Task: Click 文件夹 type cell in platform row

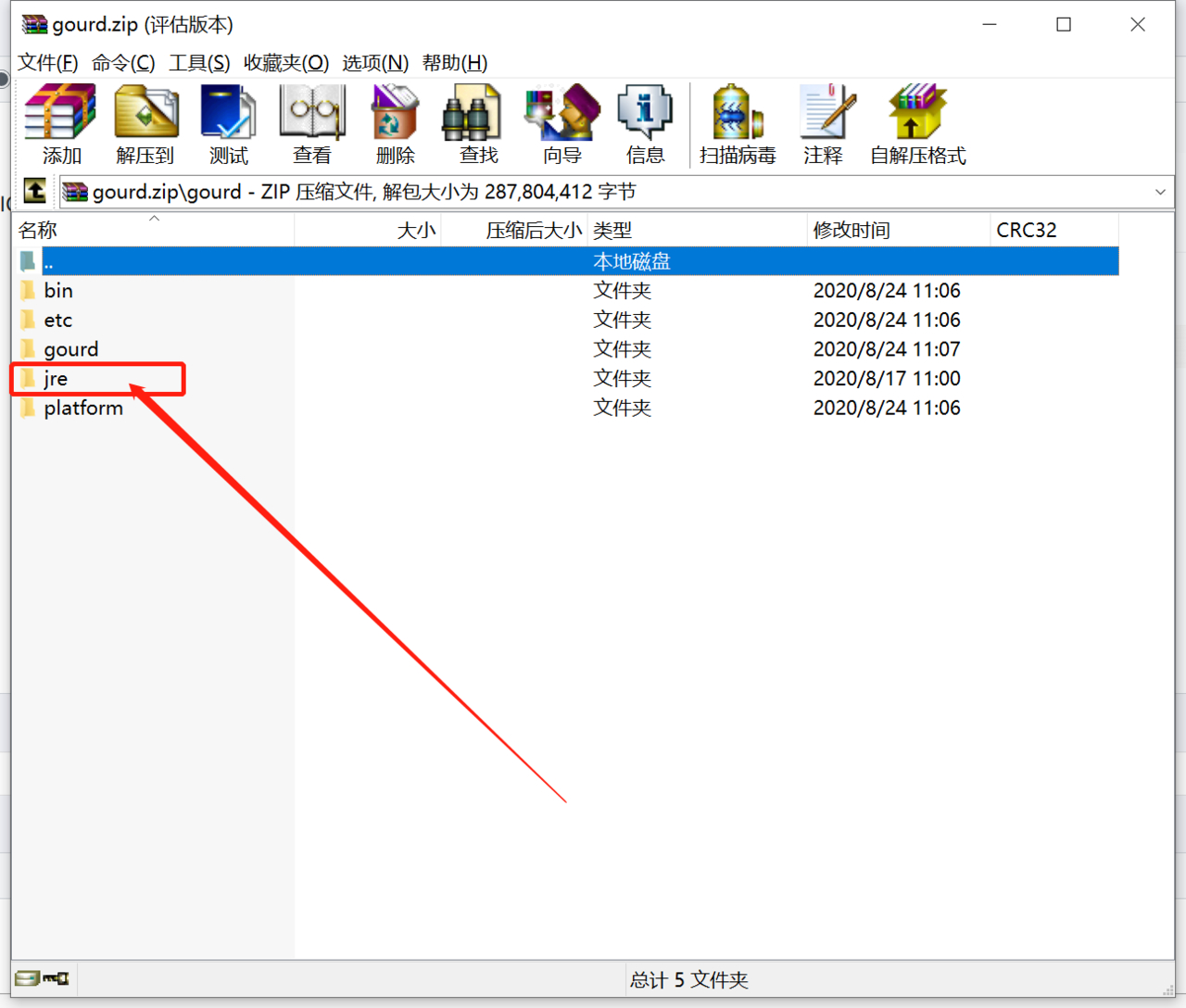Action: [x=622, y=408]
